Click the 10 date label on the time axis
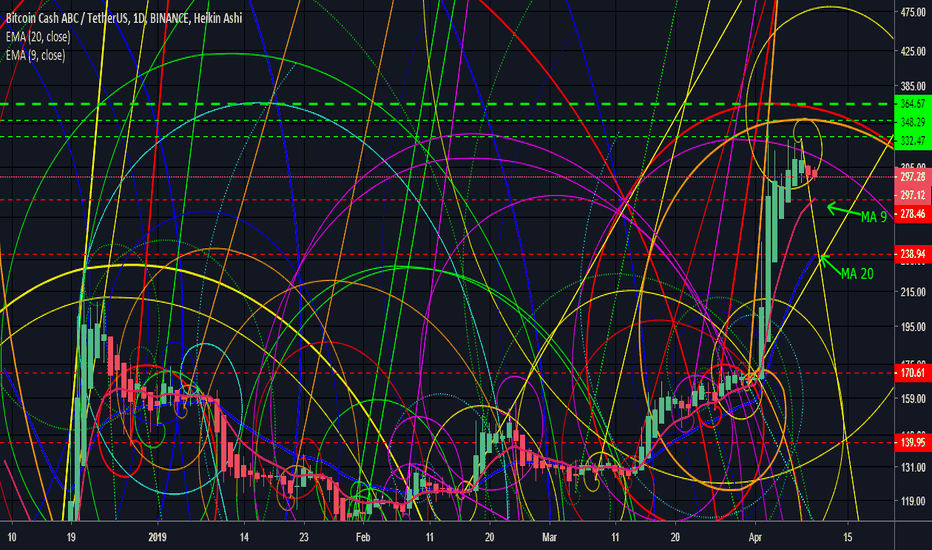Image resolution: width=932 pixels, height=550 pixels. tap(11, 537)
